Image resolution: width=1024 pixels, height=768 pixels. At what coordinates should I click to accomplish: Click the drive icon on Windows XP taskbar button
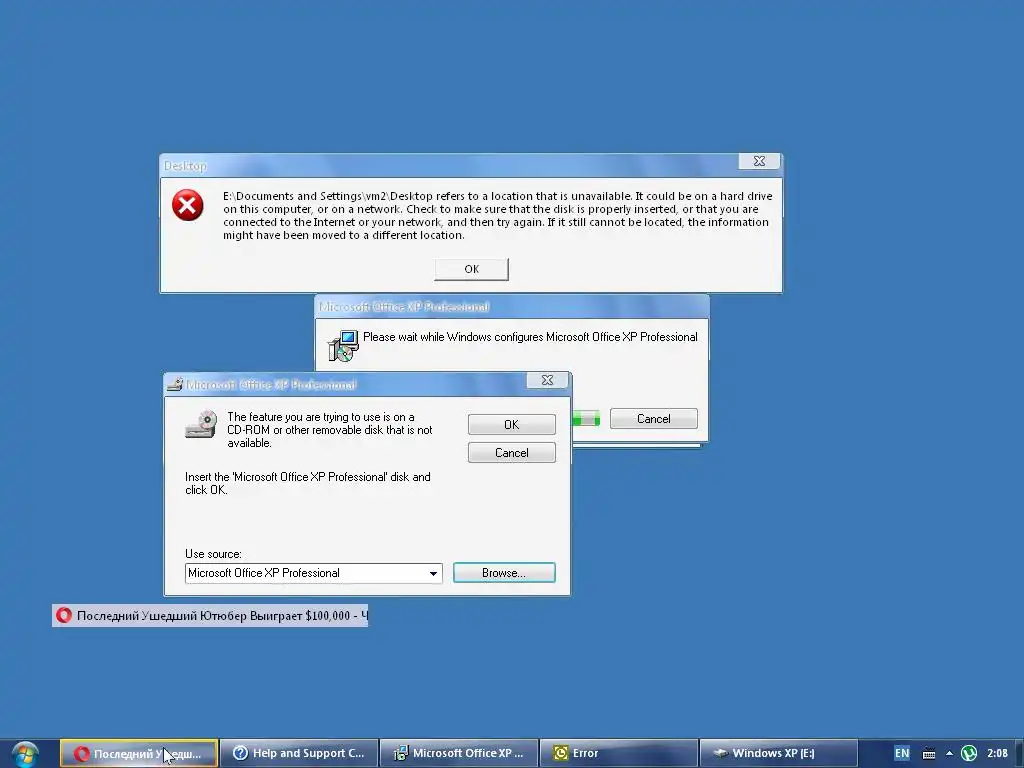point(720,753)
